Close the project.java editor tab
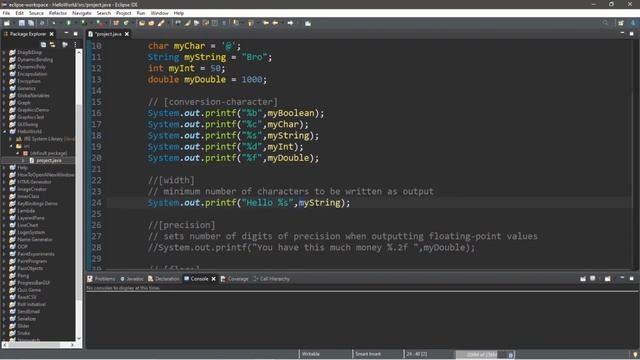Viewport: 640px width, 360px height. (127, 34)
